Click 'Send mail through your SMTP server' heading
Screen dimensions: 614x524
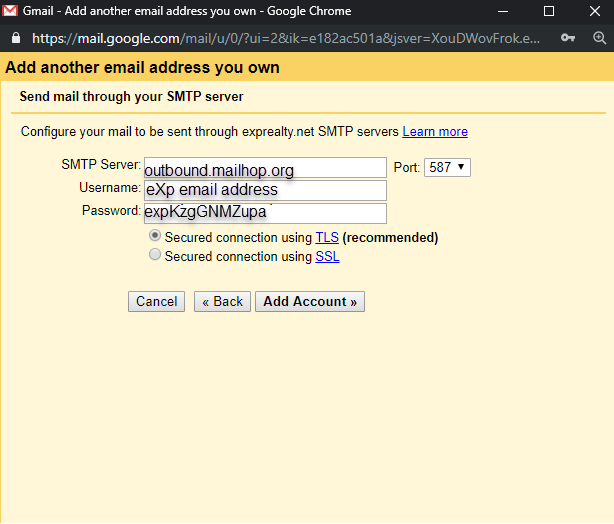click(x=132, y=96)
